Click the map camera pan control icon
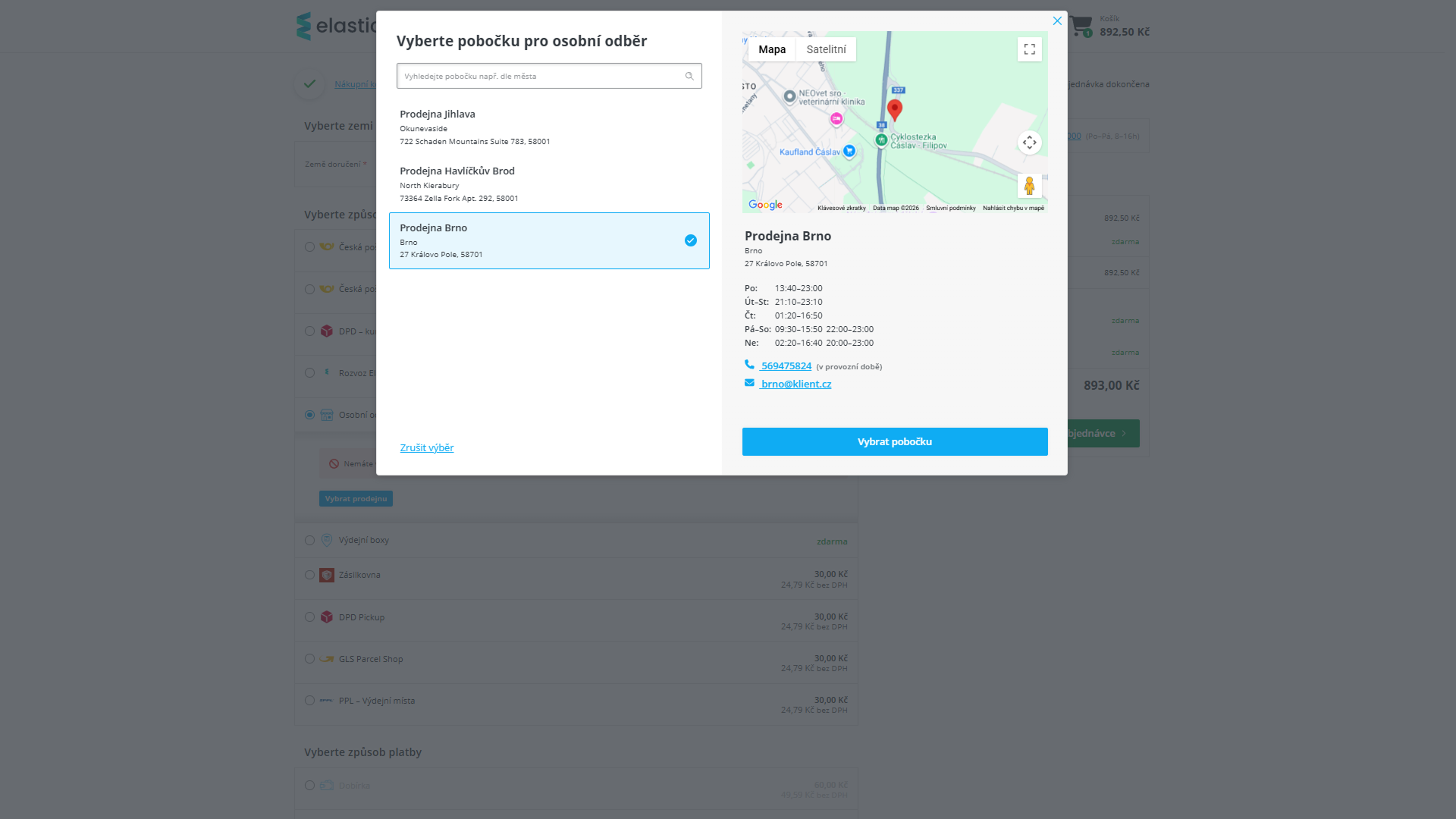Viewport: 1456px width, 819px height. [x=1029, y=143]
